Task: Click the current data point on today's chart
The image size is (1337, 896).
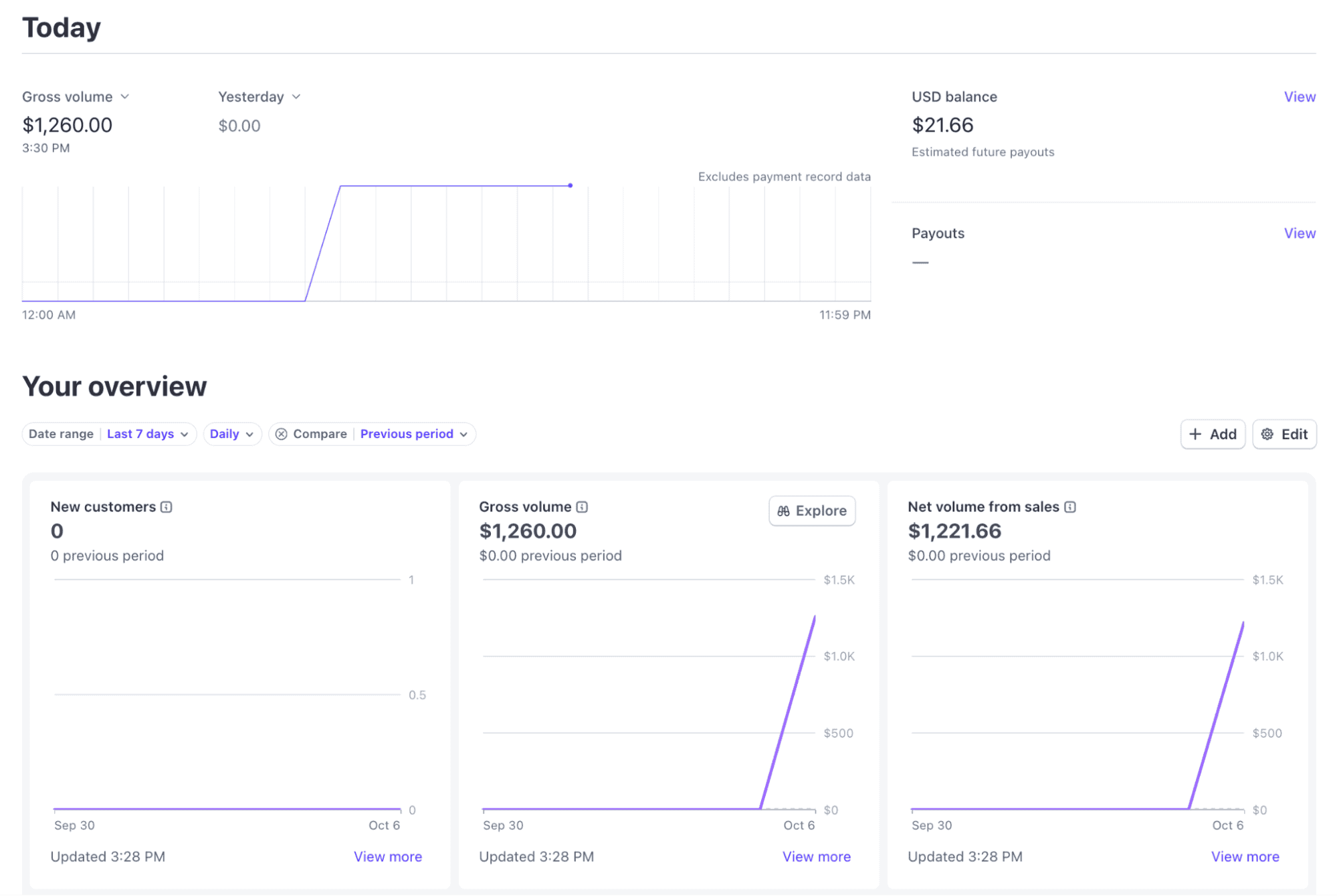Action: pos(570,185)
